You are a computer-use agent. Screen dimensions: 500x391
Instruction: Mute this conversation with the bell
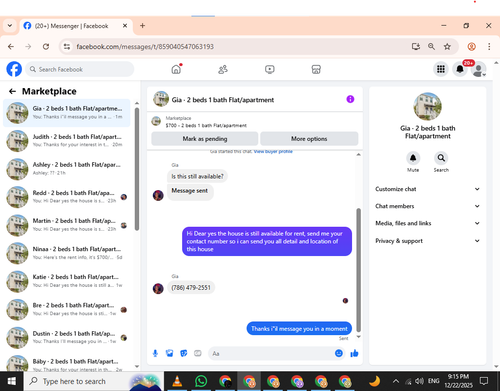(413, 158)
